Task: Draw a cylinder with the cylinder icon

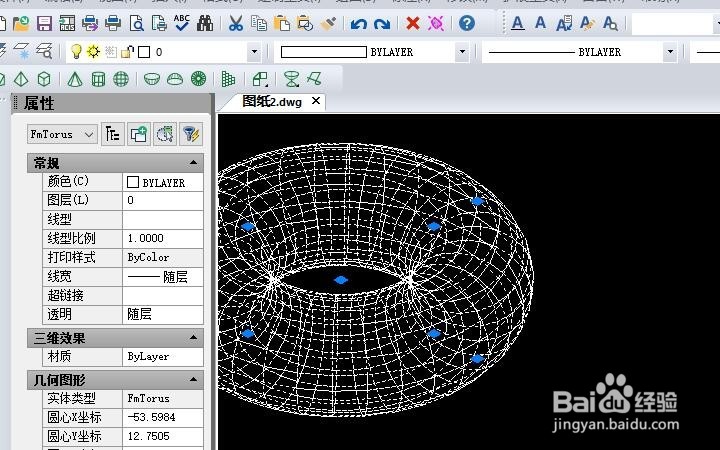Action: coord(98,79)
